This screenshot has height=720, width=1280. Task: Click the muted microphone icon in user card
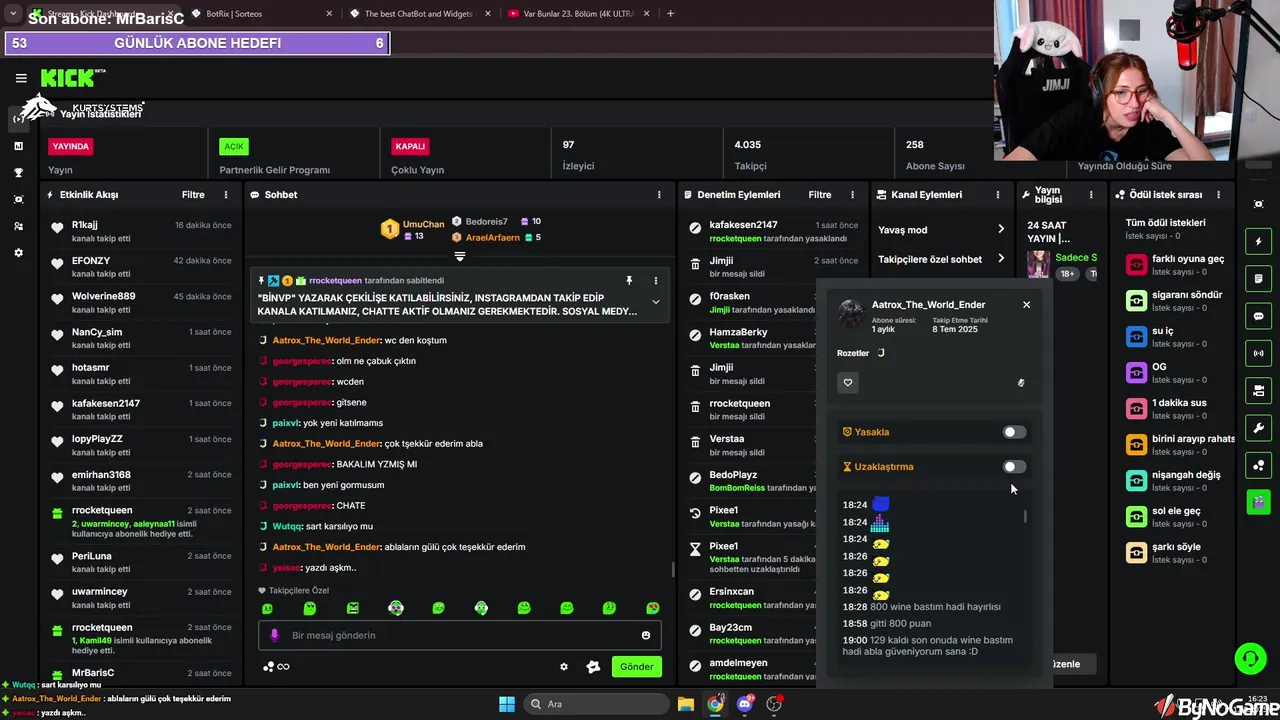(x=1021, y=382)
